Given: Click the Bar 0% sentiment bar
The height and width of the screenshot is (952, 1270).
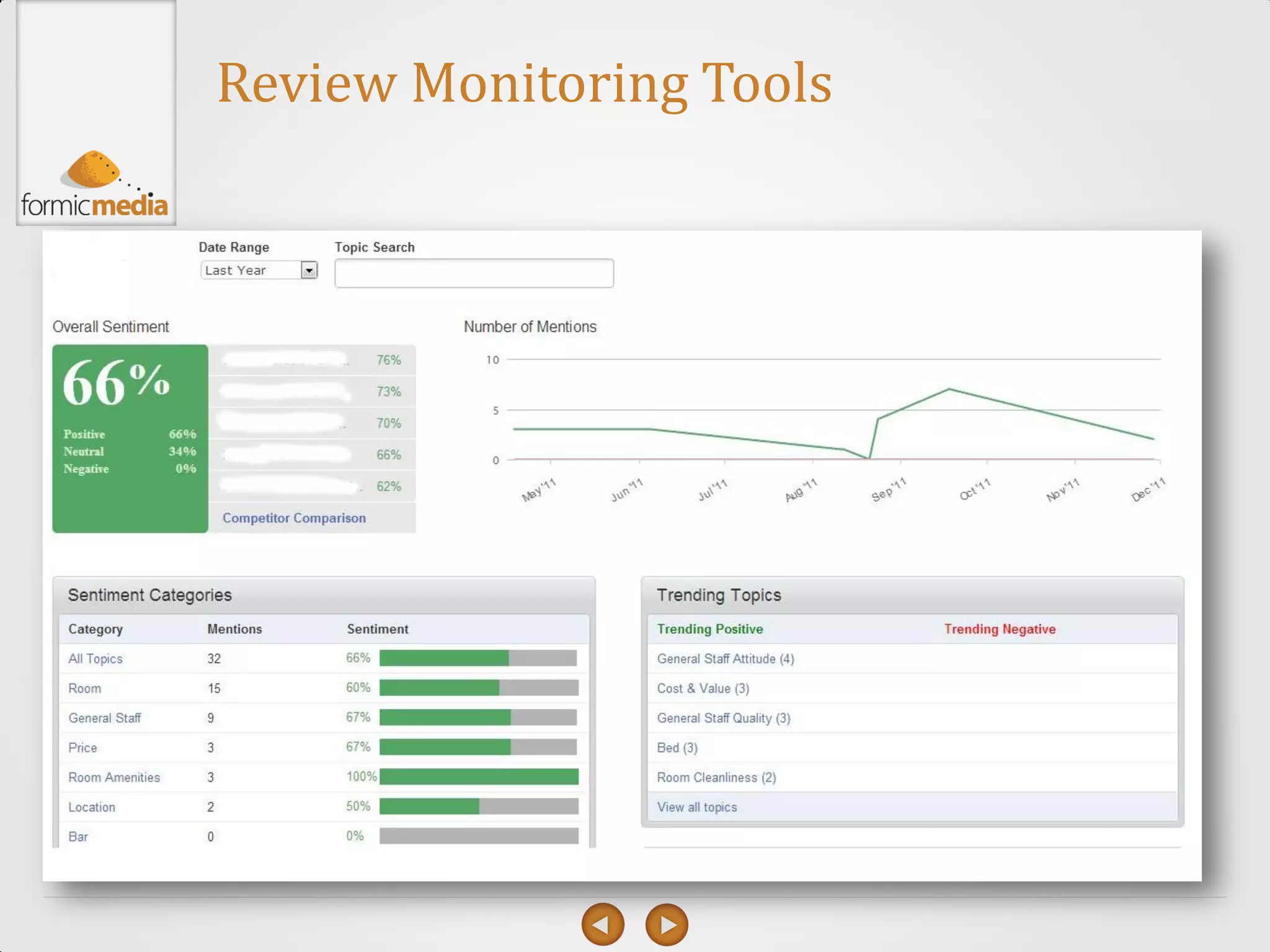Looking at the screenshot, I should pos(479,836).
